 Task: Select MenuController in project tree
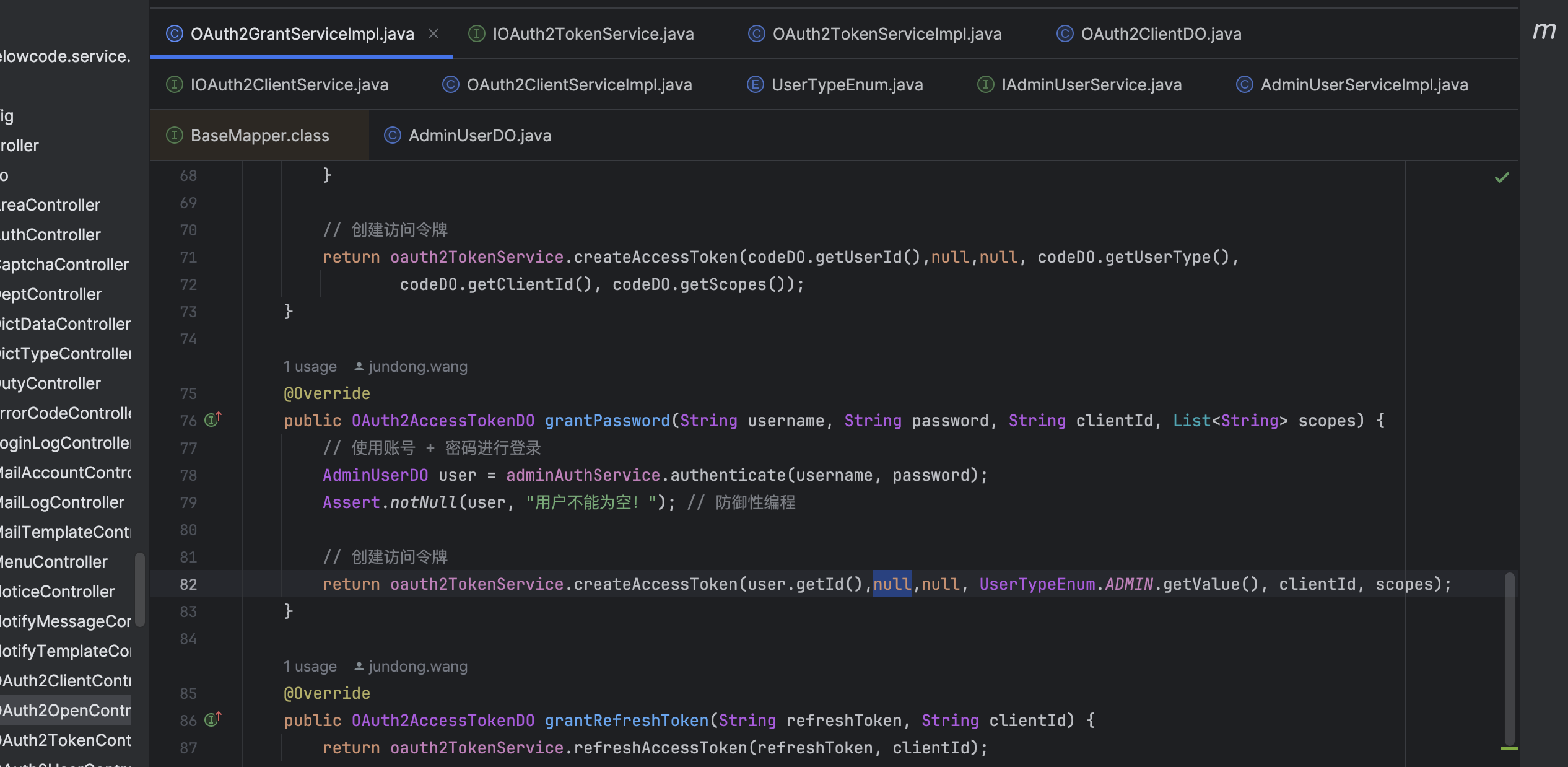(54, 562)
